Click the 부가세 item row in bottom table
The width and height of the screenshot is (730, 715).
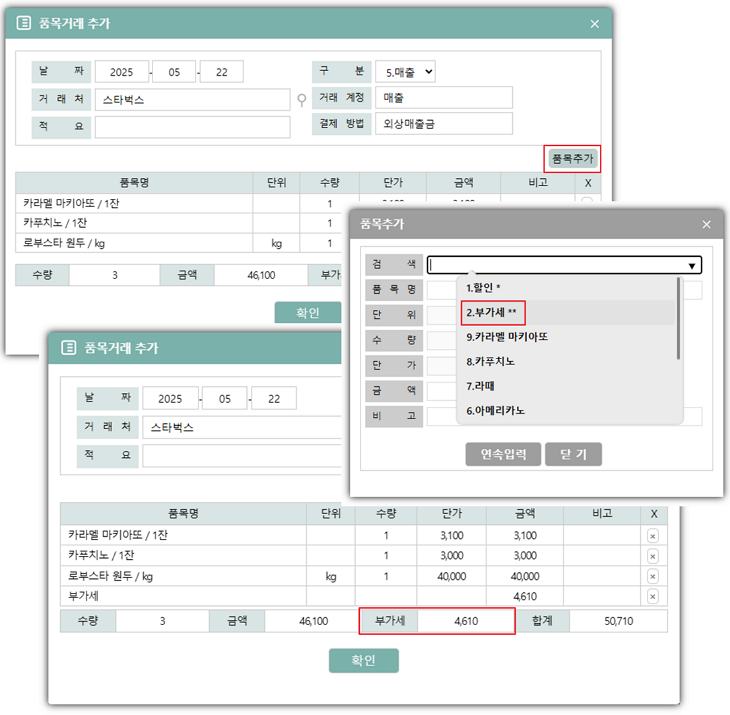click(364, 596)
